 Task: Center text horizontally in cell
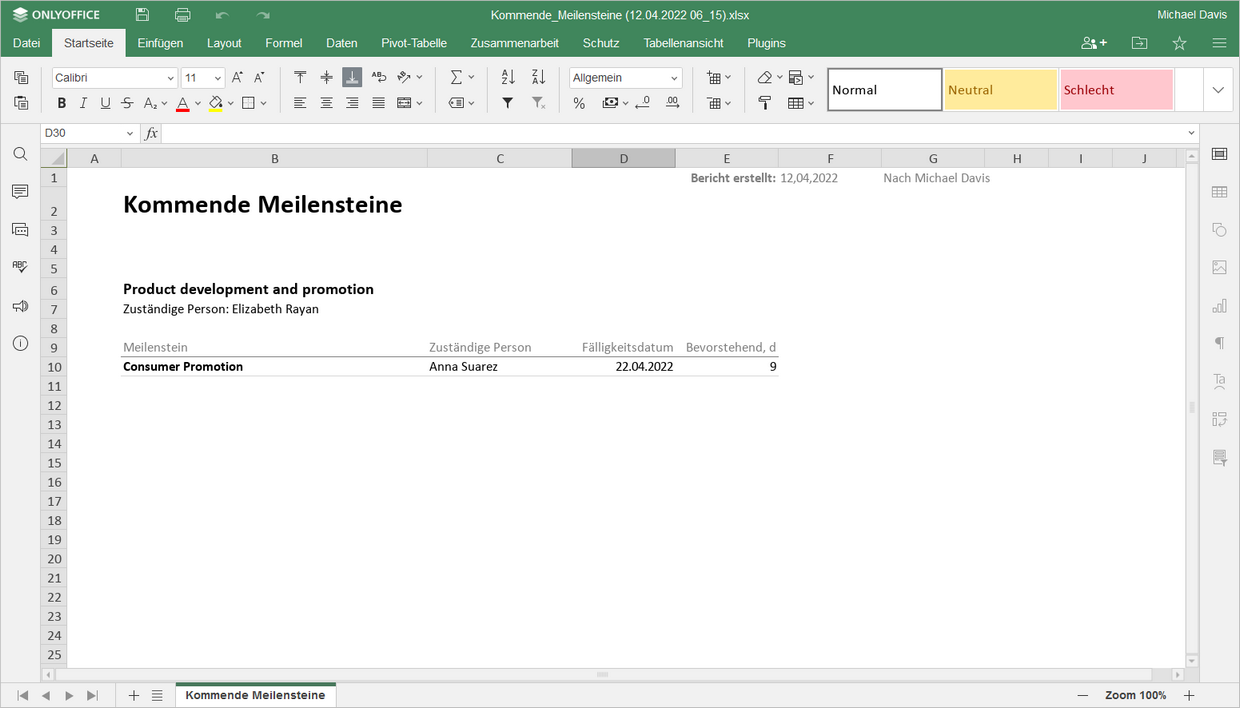pos(326,103)
